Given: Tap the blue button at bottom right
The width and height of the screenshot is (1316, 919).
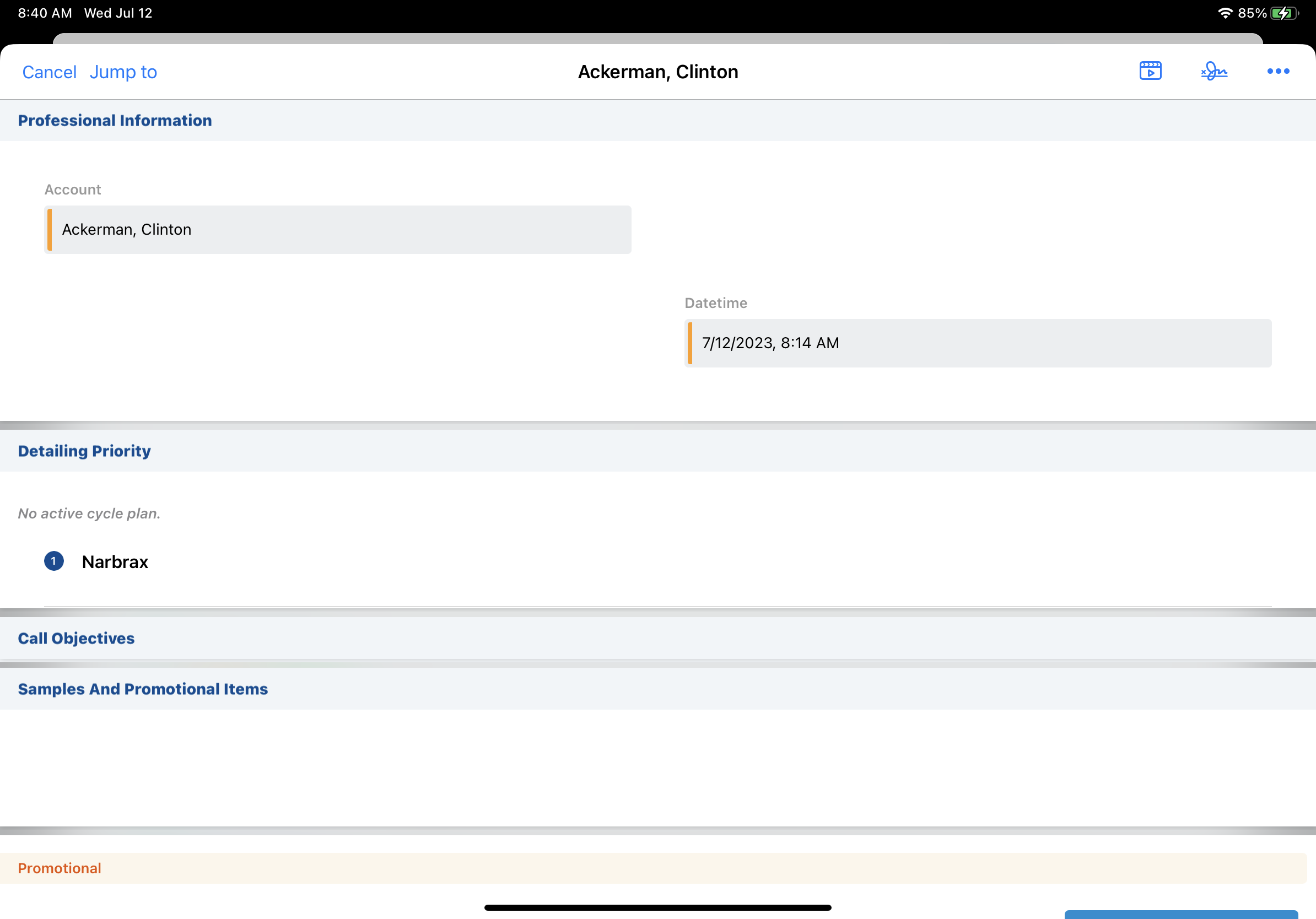Looking at the screenshot, I should 1181,915.
